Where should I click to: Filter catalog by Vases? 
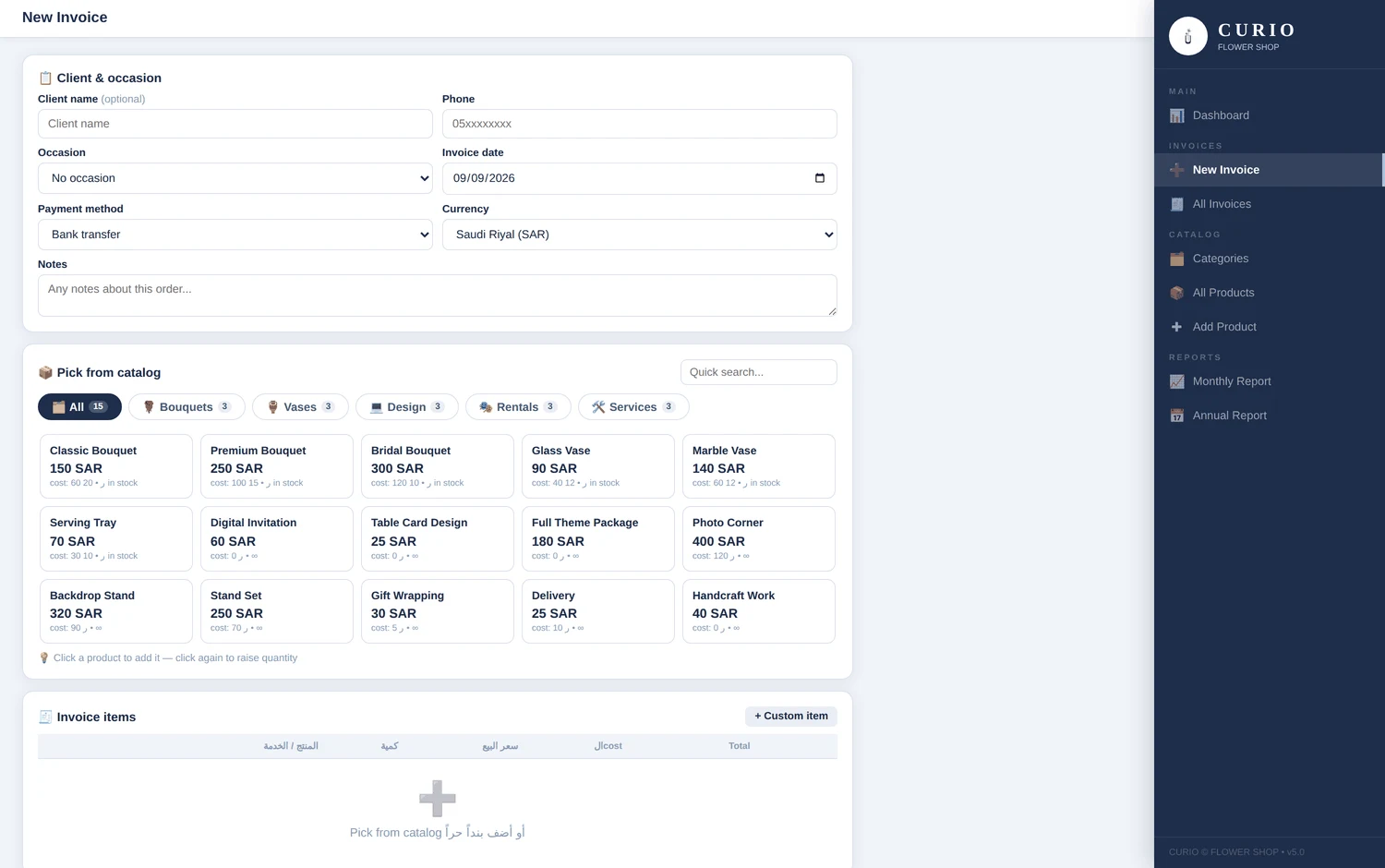pyautogui.click(x=300, y=407)
